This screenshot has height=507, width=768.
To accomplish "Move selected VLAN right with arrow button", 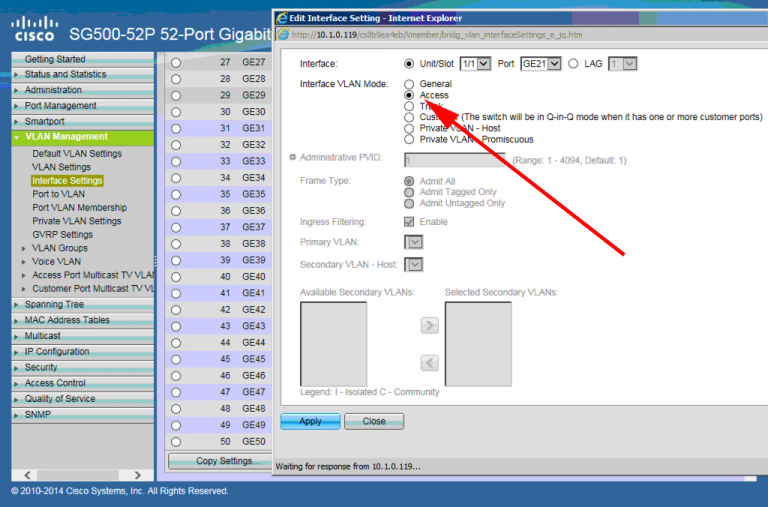I will [x=430, y=325].
